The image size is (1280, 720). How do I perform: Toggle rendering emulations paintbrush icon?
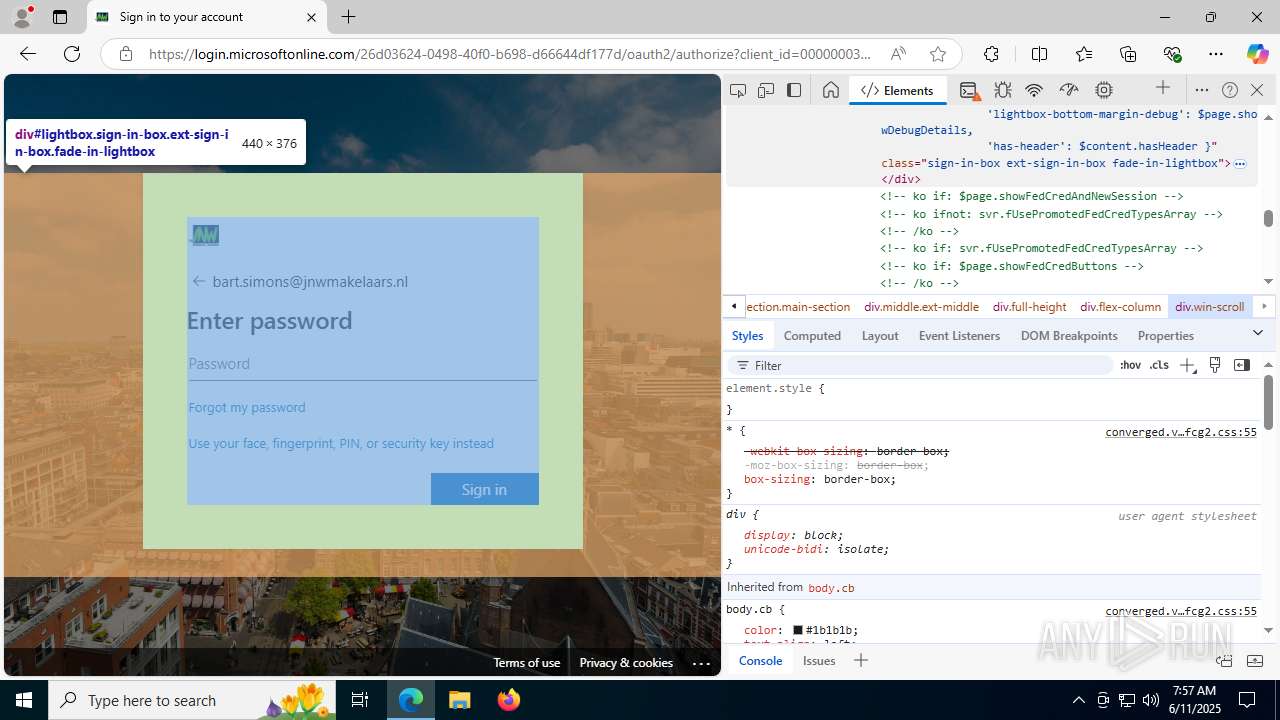(x=1215, y=365)
